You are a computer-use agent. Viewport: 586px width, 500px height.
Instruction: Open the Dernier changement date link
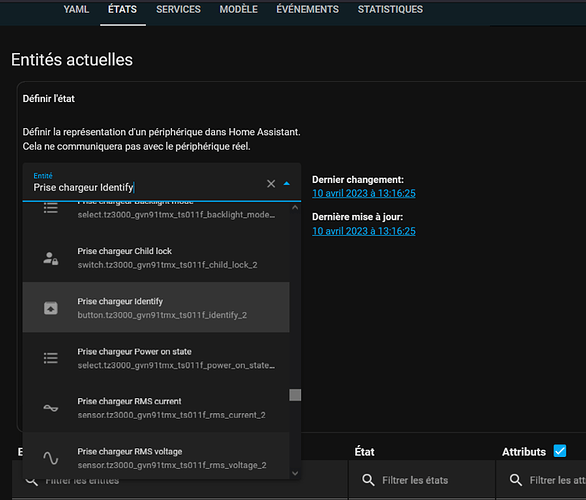pos(364,194)
